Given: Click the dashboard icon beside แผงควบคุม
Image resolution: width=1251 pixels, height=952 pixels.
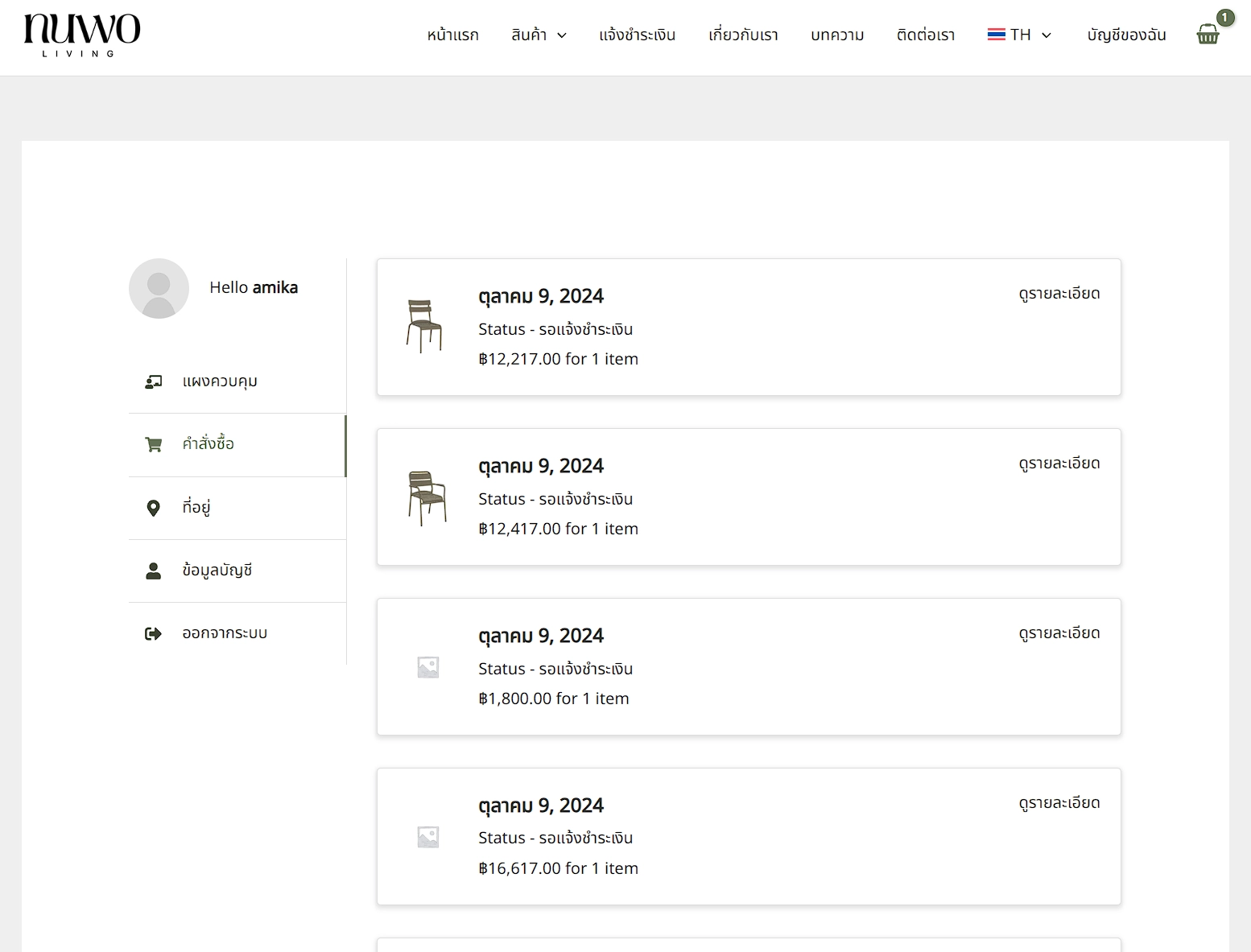Looking at the screenshot, I should pyautogui.click(x=153, y=381).
